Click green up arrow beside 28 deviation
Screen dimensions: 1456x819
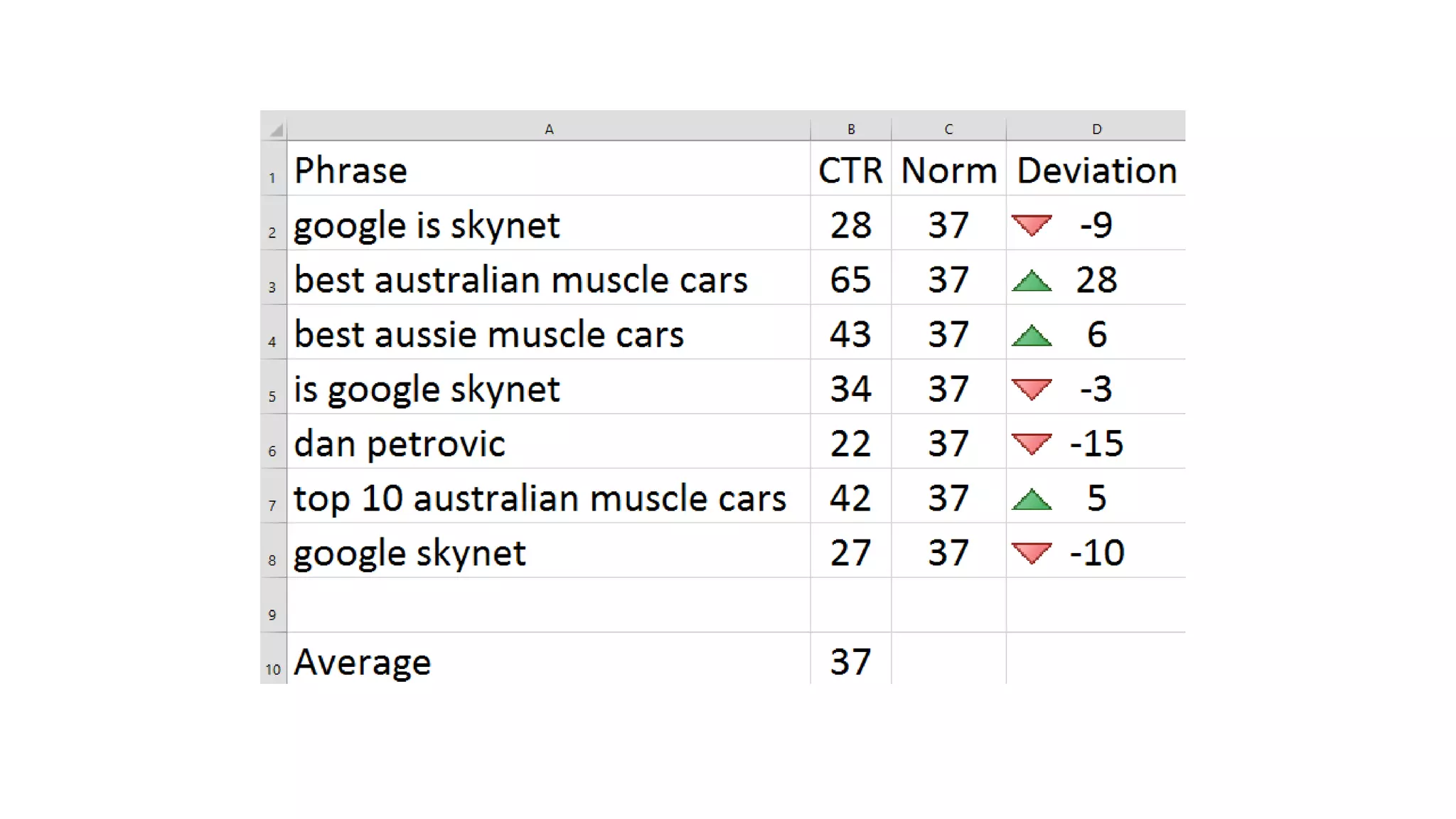coord(1031,282)
